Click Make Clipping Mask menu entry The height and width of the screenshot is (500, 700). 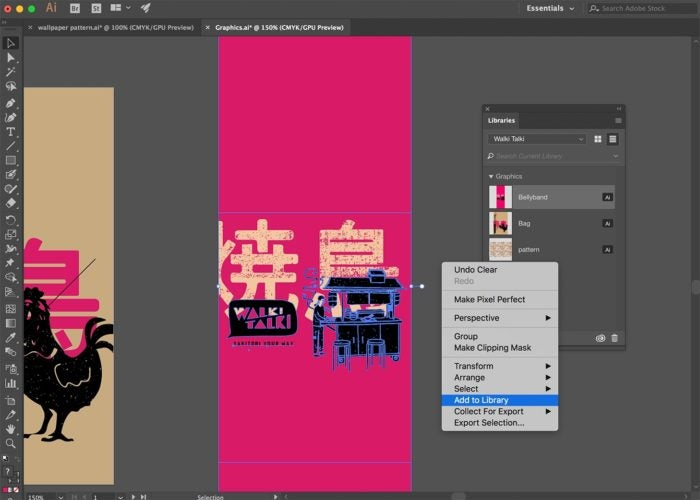point(492,347)
